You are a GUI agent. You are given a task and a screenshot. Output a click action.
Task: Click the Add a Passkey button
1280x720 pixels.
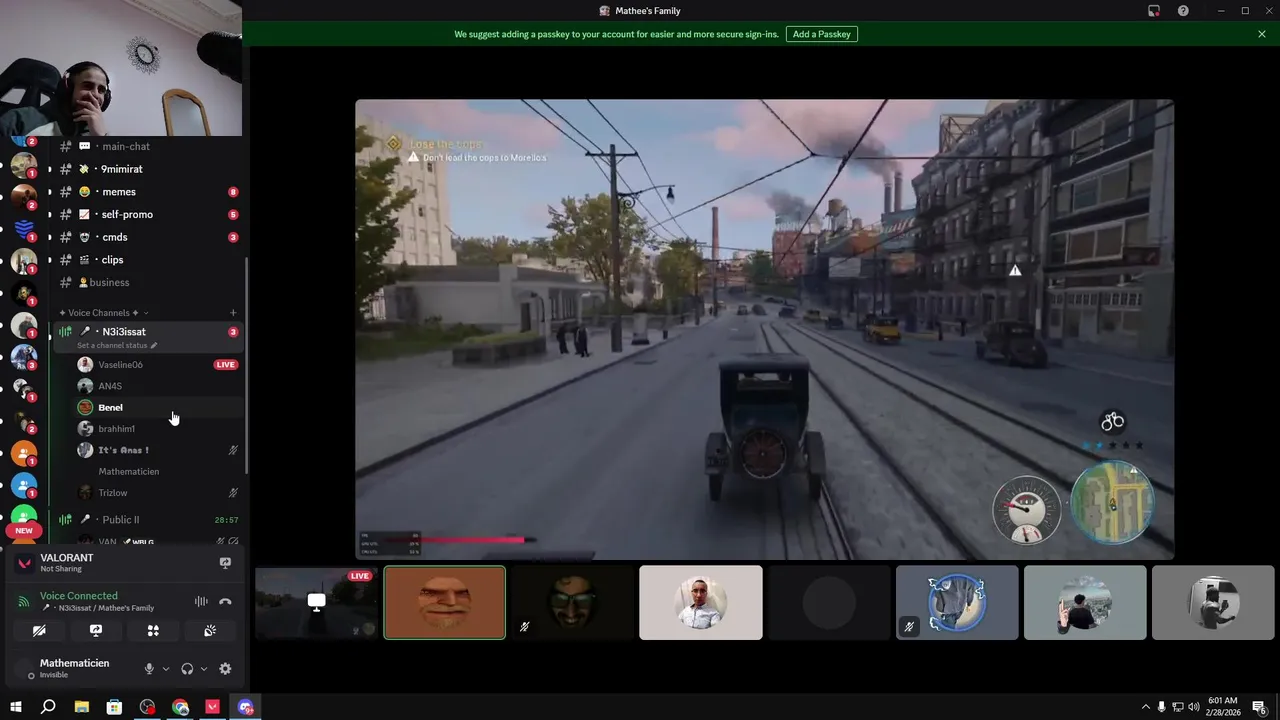[821, 34]
